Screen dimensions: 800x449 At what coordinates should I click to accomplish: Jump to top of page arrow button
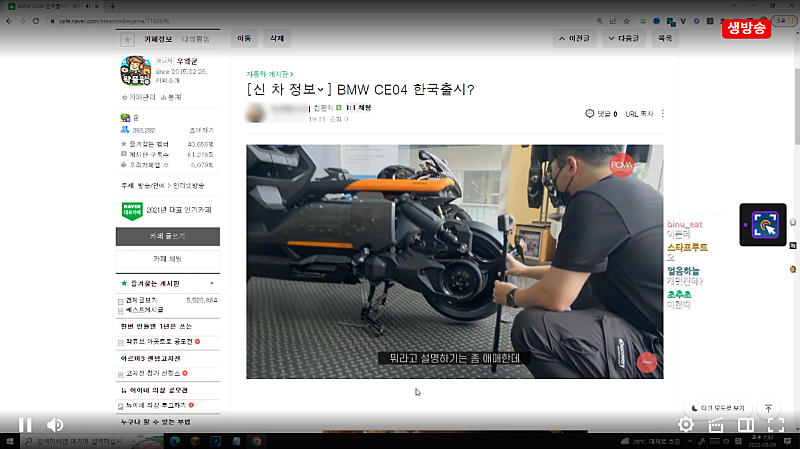click(x=768, y=408)
